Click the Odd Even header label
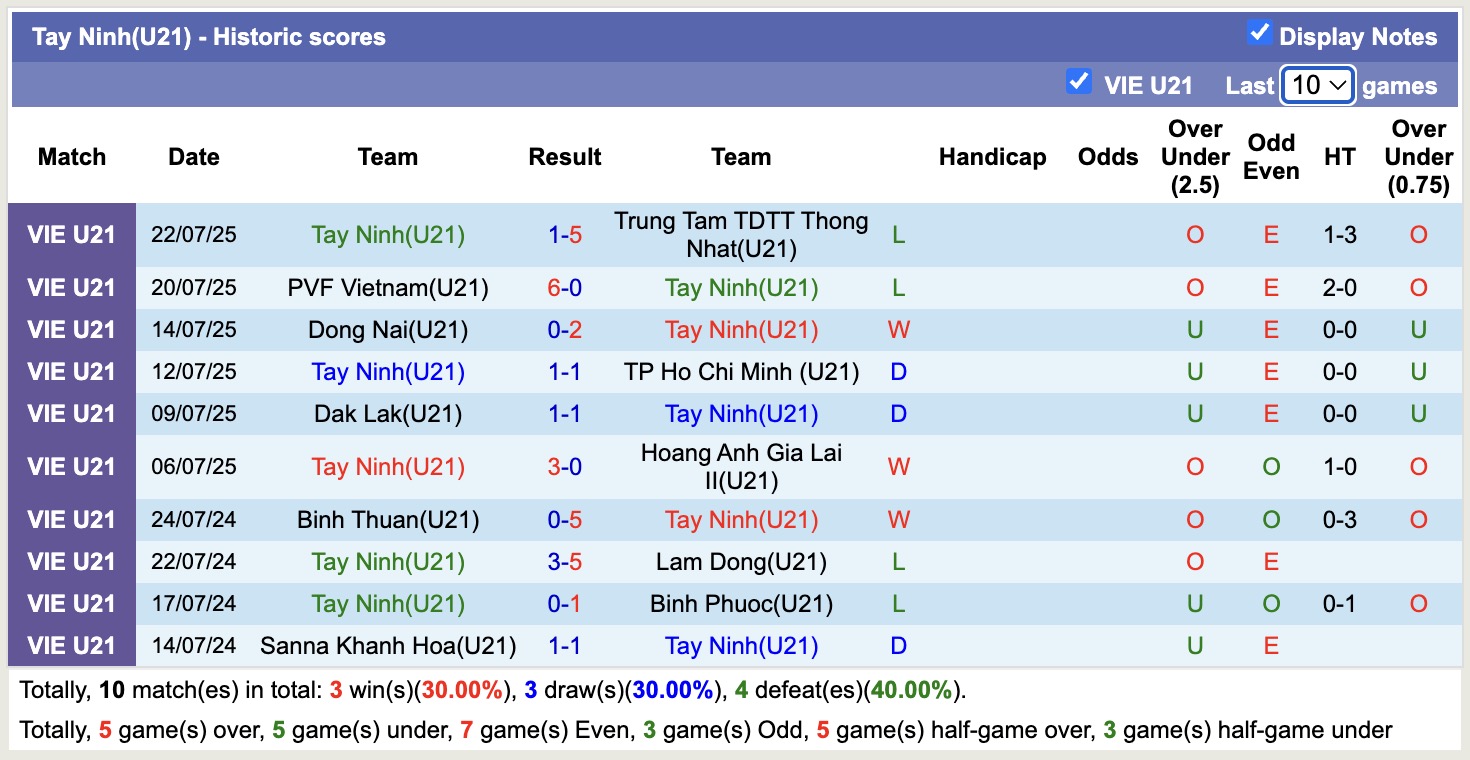The image size is (1470, 760). (x=1271, y=157)
